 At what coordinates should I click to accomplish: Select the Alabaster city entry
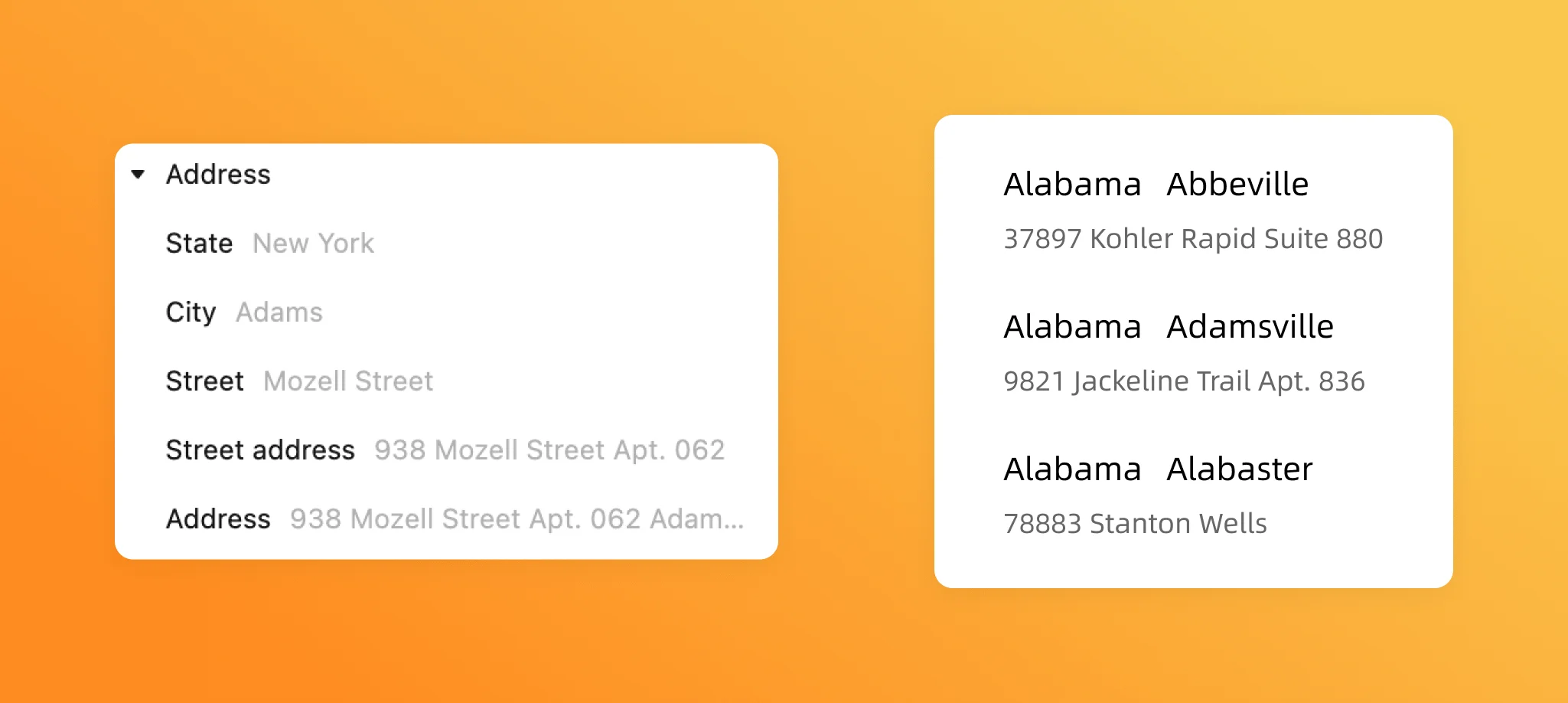tap(1239, 469)
